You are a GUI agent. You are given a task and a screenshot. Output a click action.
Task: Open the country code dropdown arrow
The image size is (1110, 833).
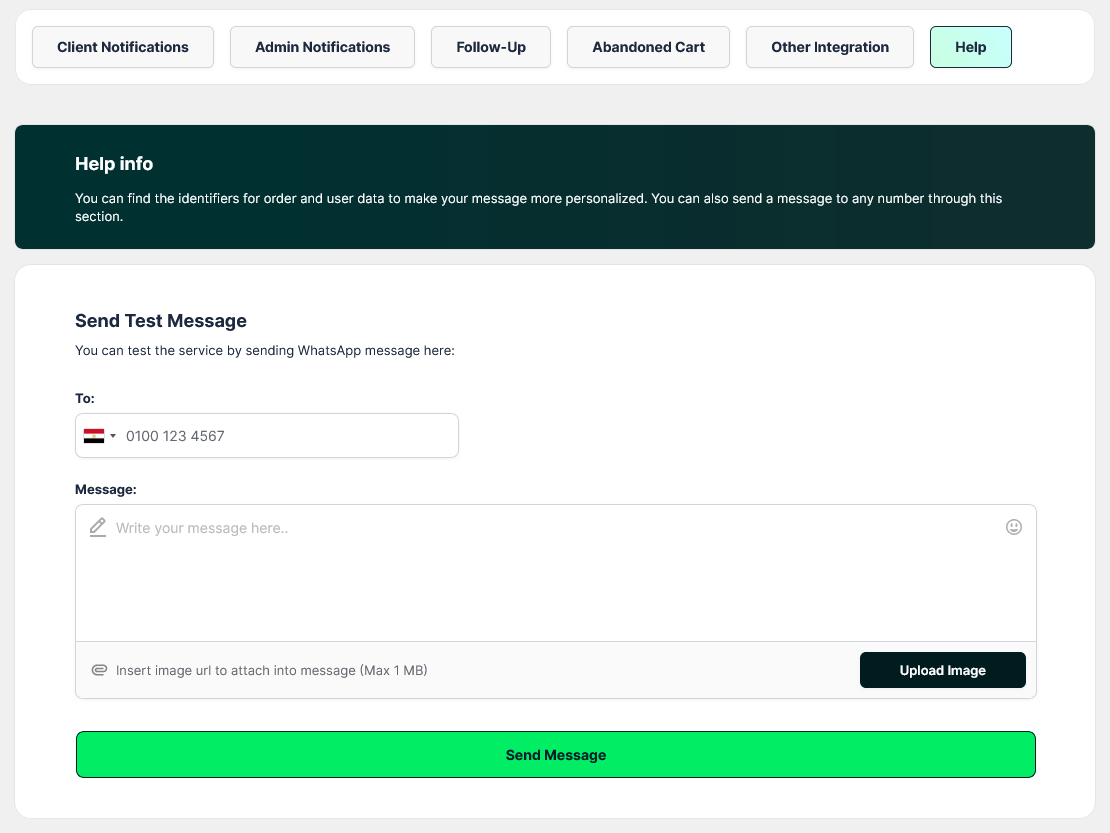point(113,436)
